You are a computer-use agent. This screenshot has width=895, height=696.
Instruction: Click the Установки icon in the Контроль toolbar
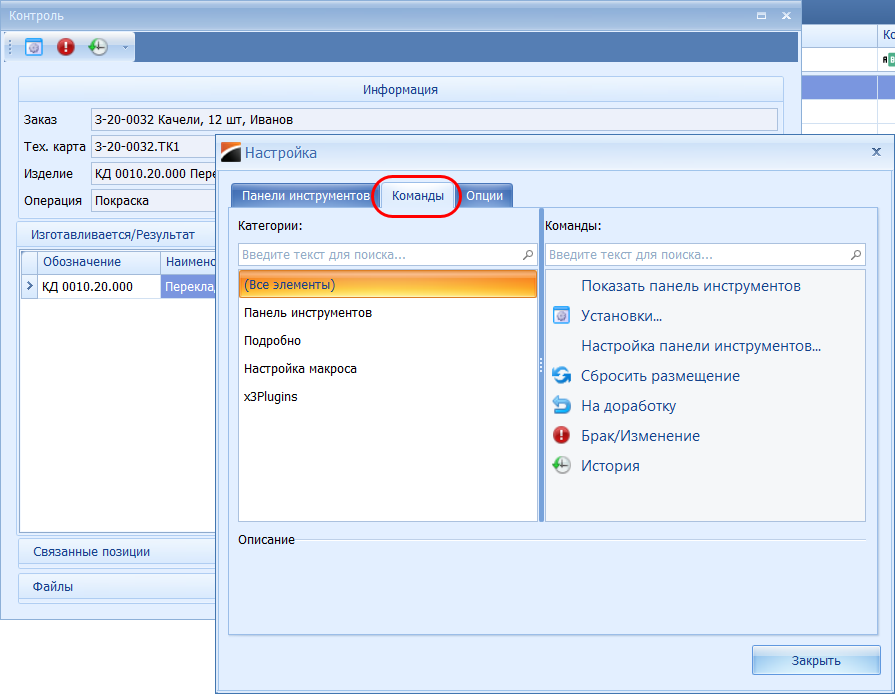point(34,47)
